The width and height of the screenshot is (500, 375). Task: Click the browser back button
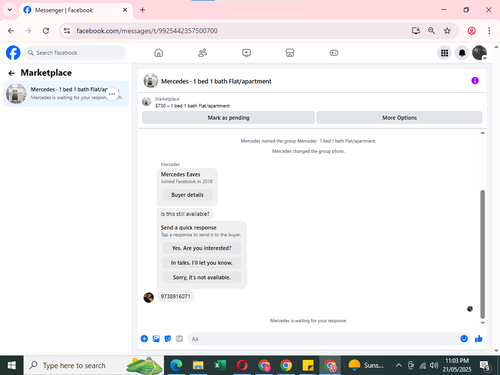click(x=11, y=31)
